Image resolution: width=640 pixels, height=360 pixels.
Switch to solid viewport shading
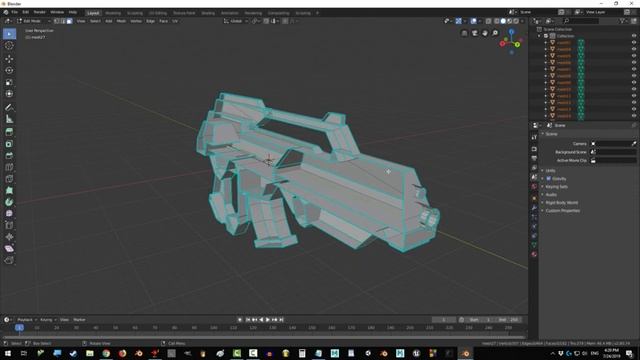point(503,21)
